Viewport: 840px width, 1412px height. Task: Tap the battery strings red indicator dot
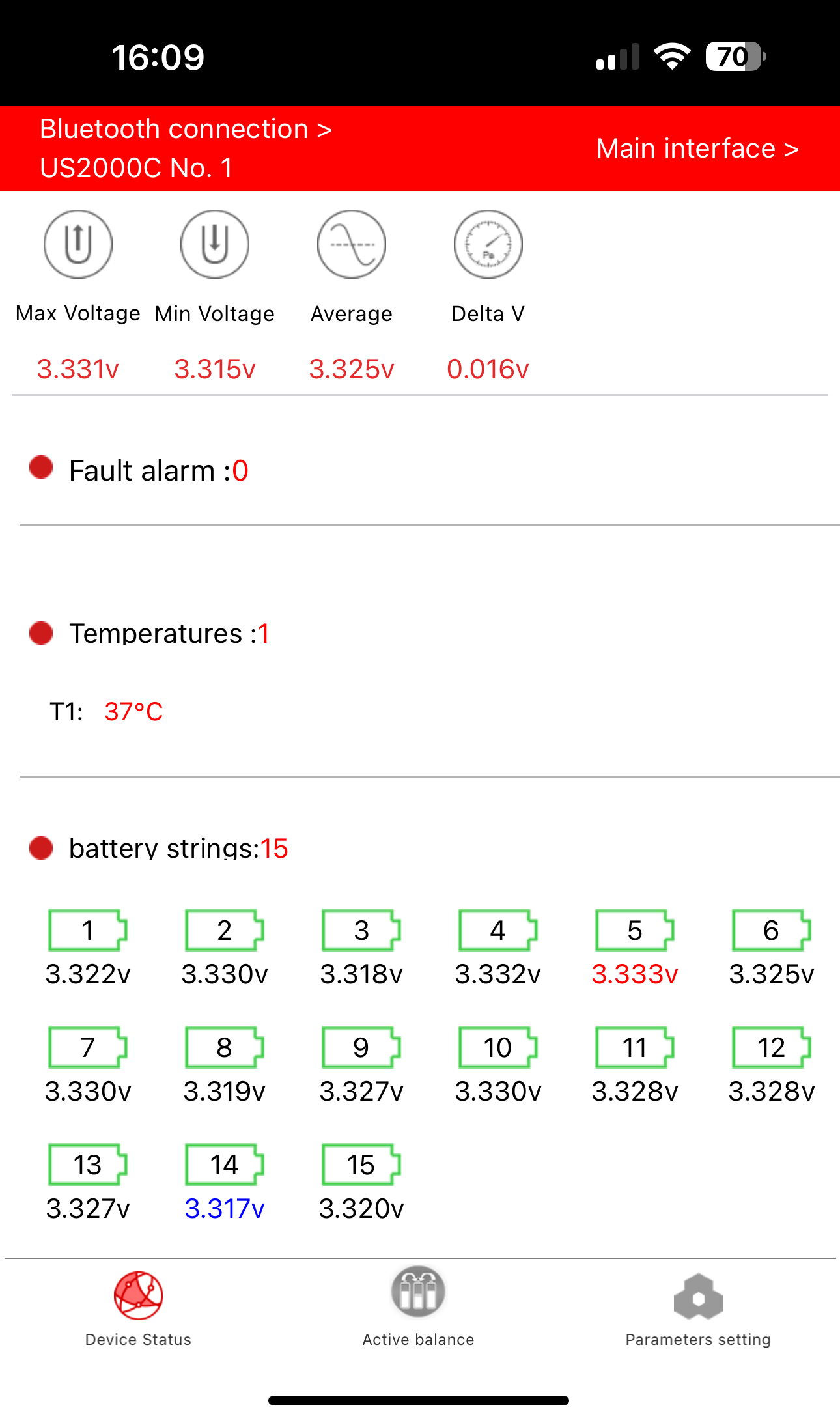[41, 848]
